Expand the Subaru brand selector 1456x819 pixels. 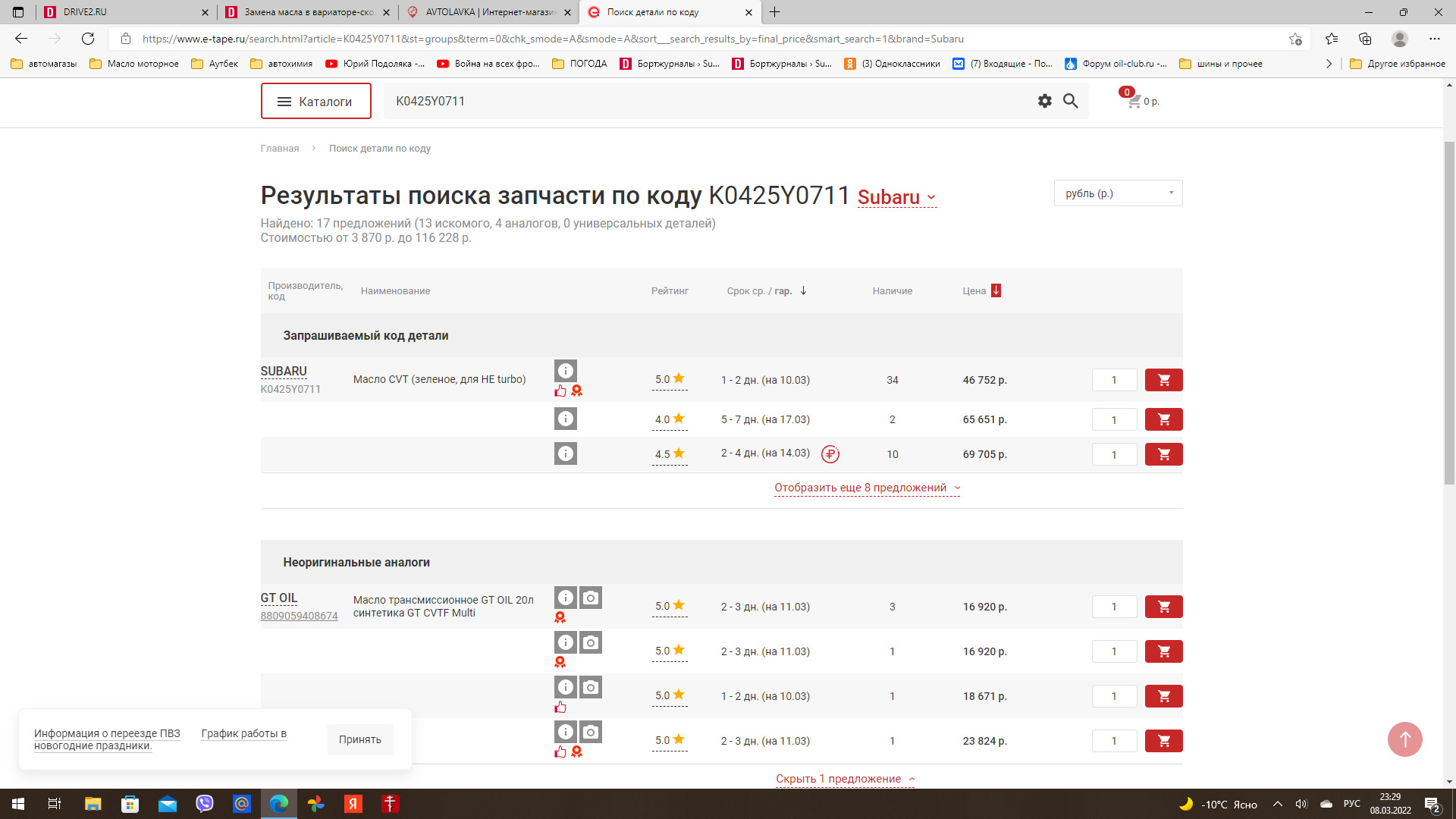896,197
